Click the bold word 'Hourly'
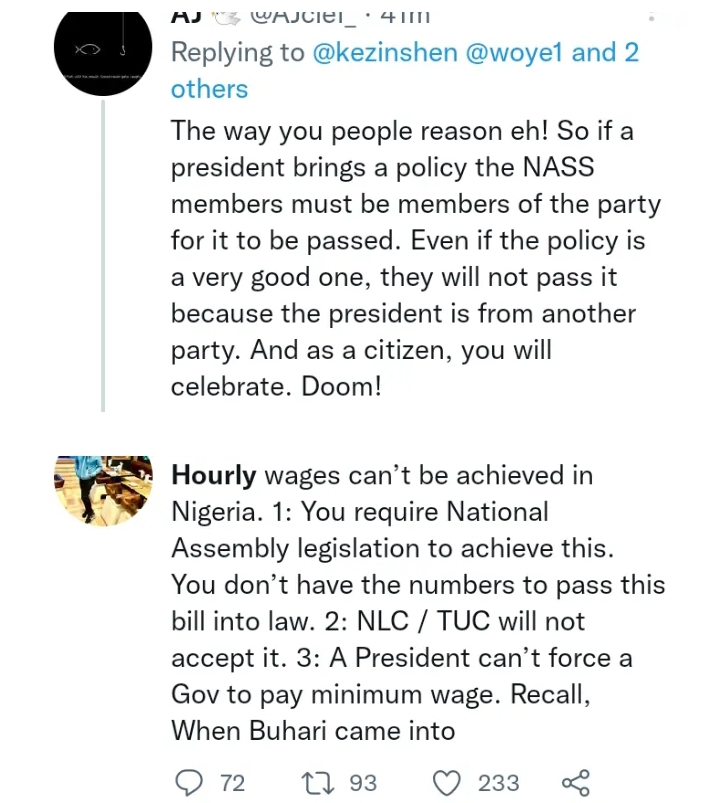This screenshot has height=803, width=720. (x=214, y=476)
